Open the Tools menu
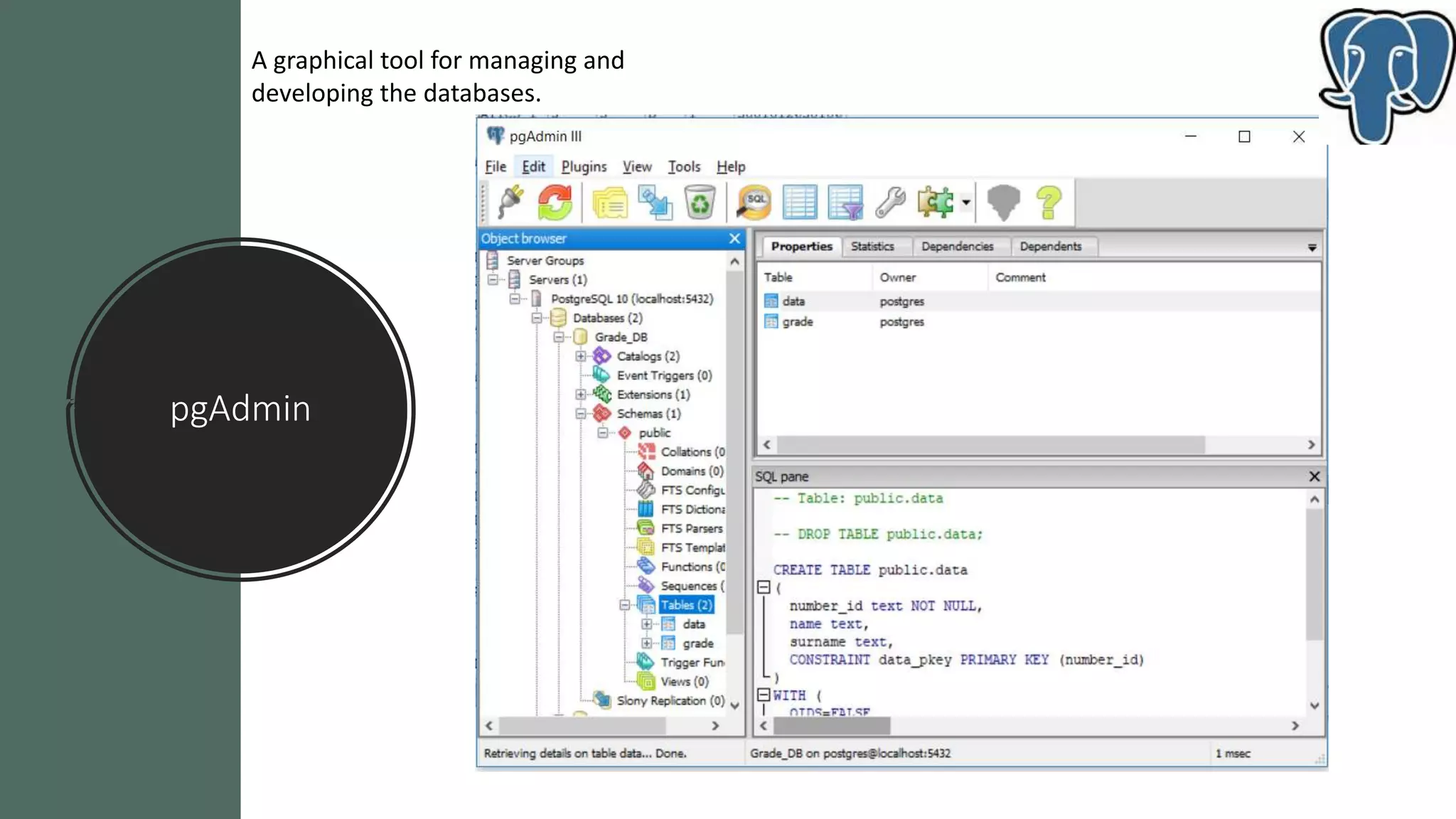Image resolution: width=1456 pixels, height=819 pixels. click(x=683, y=166)
